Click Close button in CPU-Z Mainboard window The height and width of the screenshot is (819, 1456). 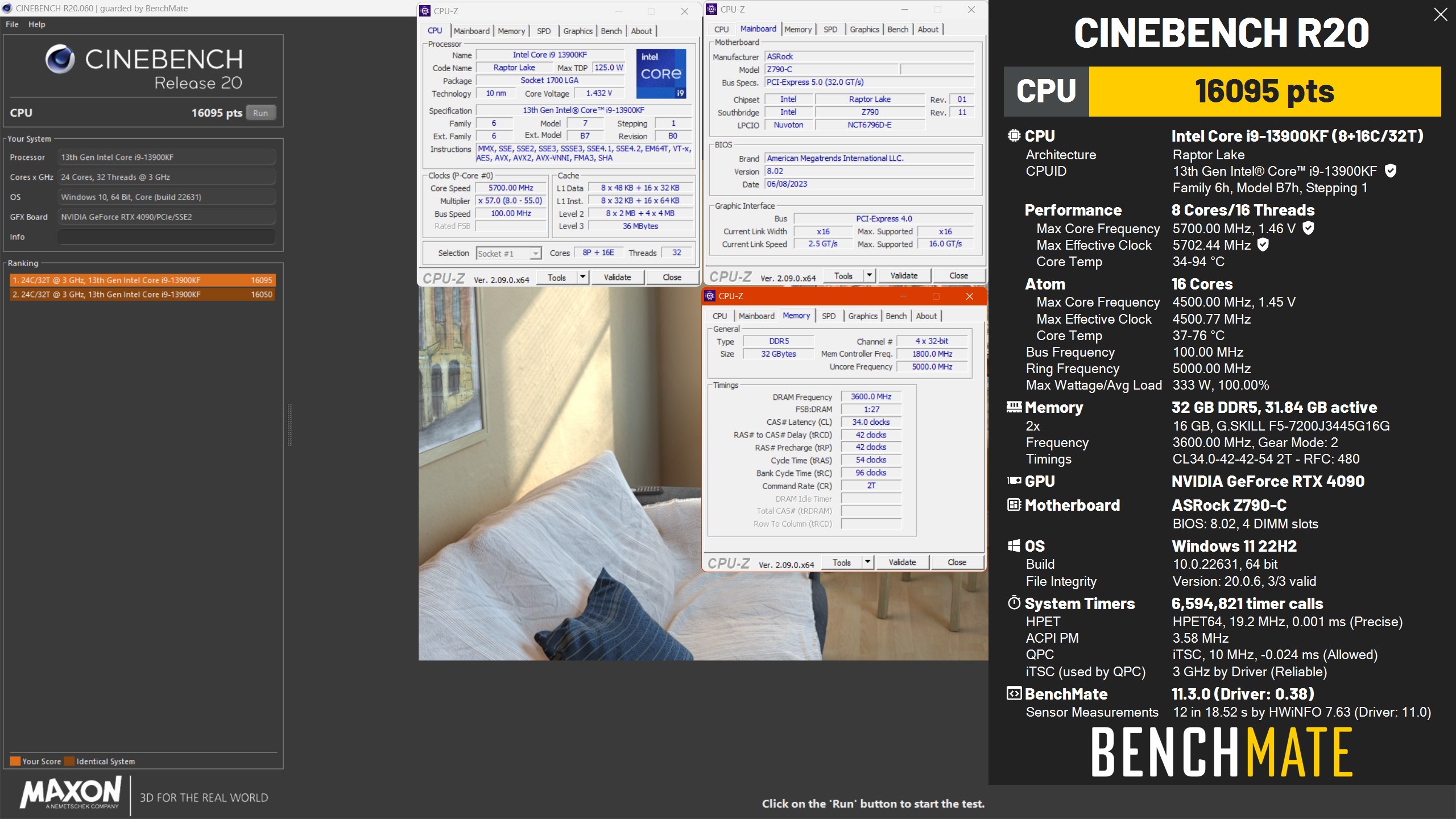click(x=958, y=275)
